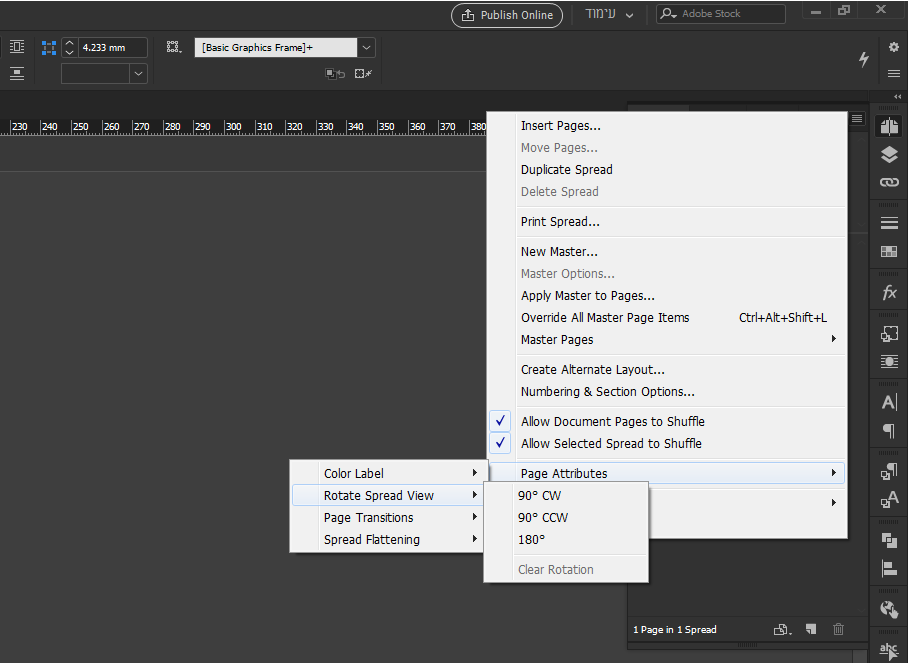This screenshot has height=663, width=909.
Task: Open the Paragraph panel icon
Action: 889,430
